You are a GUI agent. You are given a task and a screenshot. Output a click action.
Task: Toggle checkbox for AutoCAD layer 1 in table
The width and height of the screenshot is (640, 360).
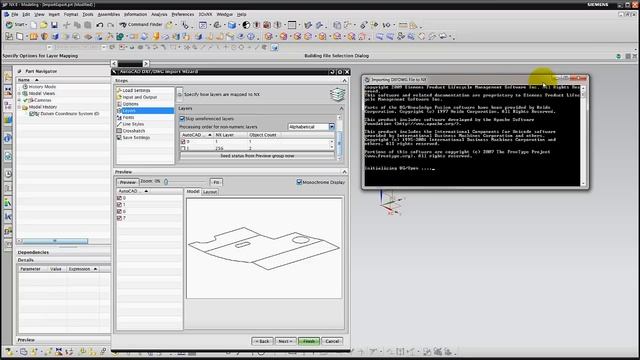(x=183, y=148)
